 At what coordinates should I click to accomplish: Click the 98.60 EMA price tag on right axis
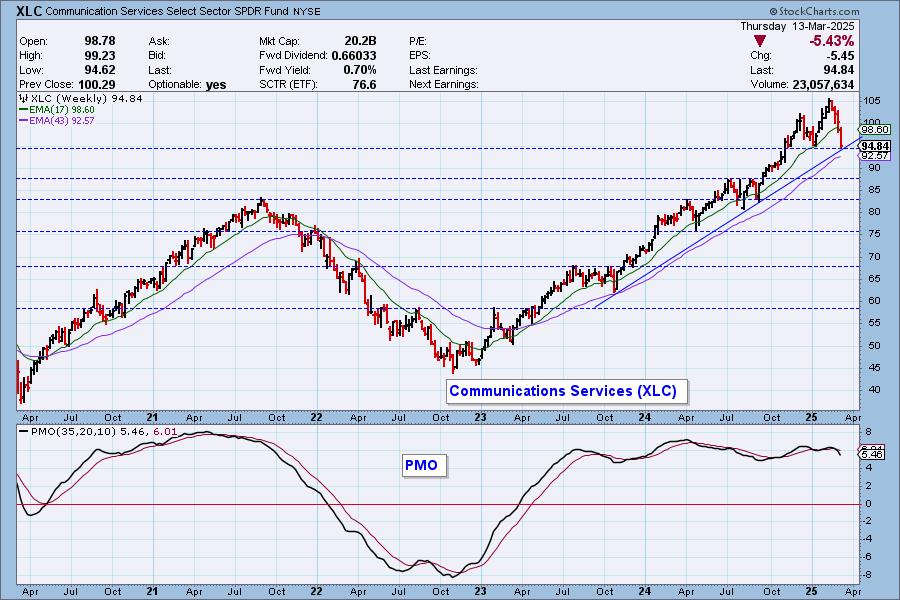[875, 130]
